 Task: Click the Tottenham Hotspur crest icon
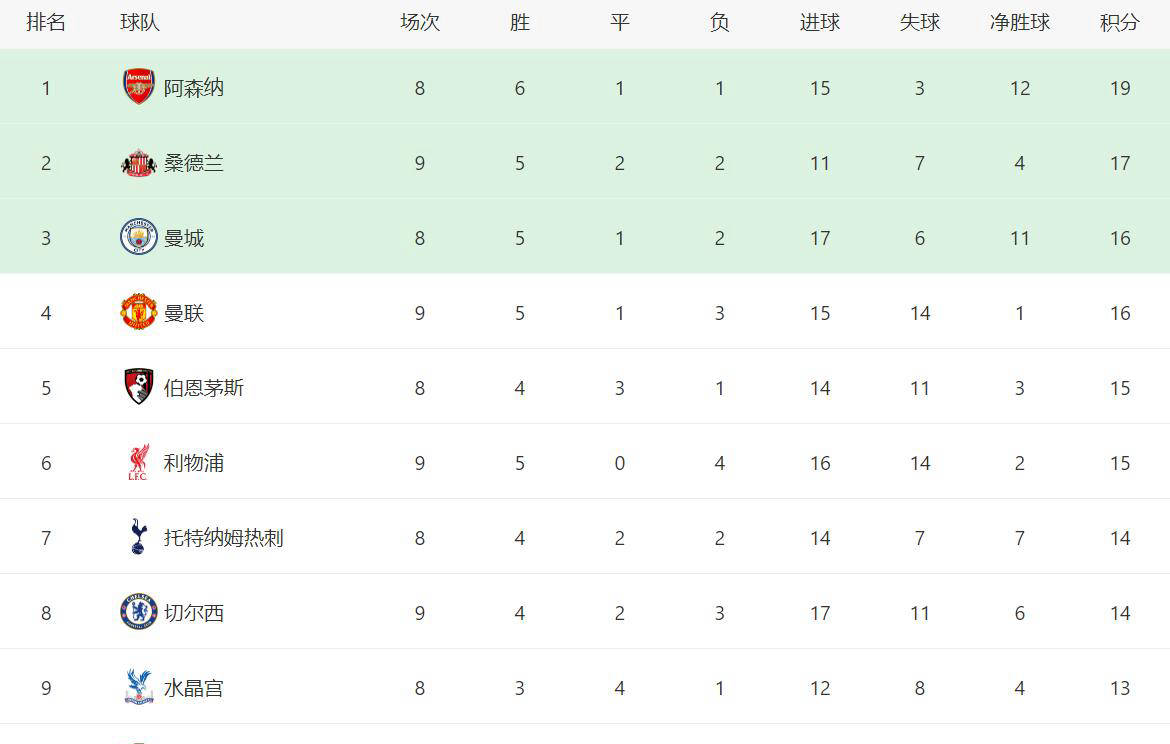tap(139, 537)
